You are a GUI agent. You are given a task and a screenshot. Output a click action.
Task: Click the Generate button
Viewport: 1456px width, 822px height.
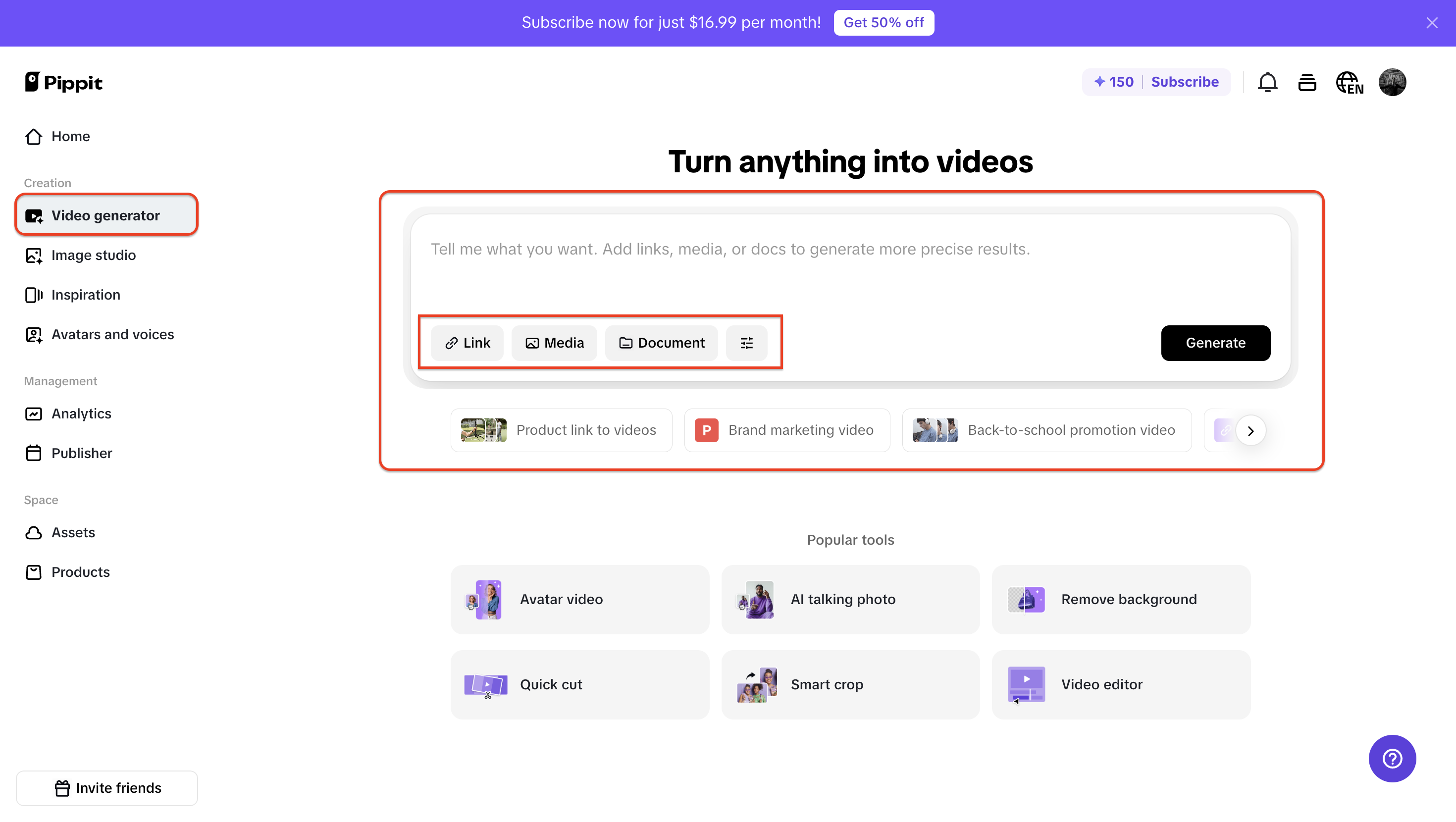click(1216, 343)
